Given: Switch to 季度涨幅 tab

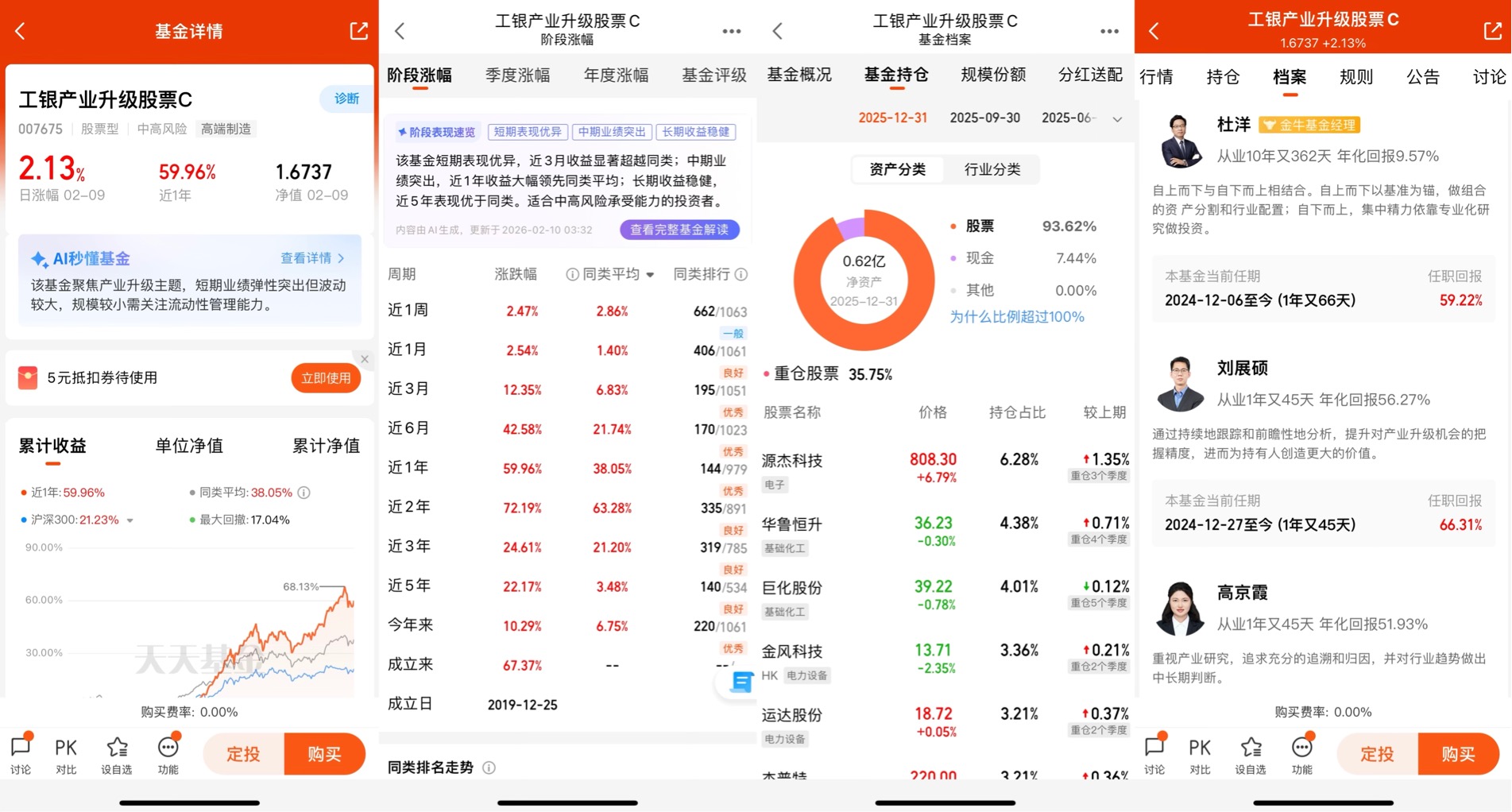Looking at the screenshot, I should point(517,75).
